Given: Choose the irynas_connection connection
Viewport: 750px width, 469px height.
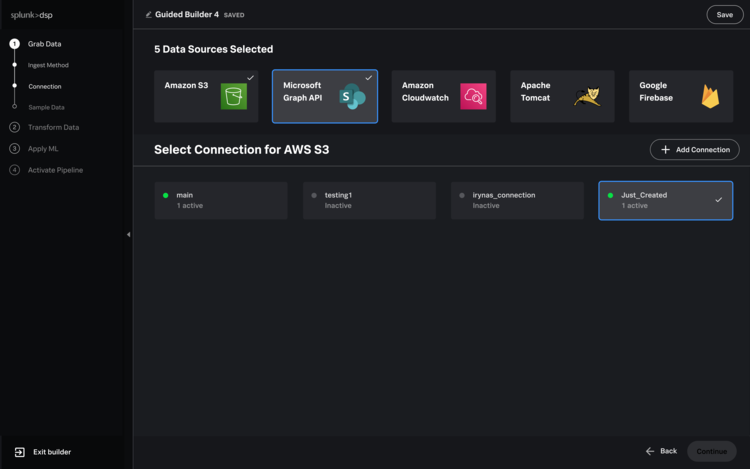Looking at the screenshot, I should (517, 200).
